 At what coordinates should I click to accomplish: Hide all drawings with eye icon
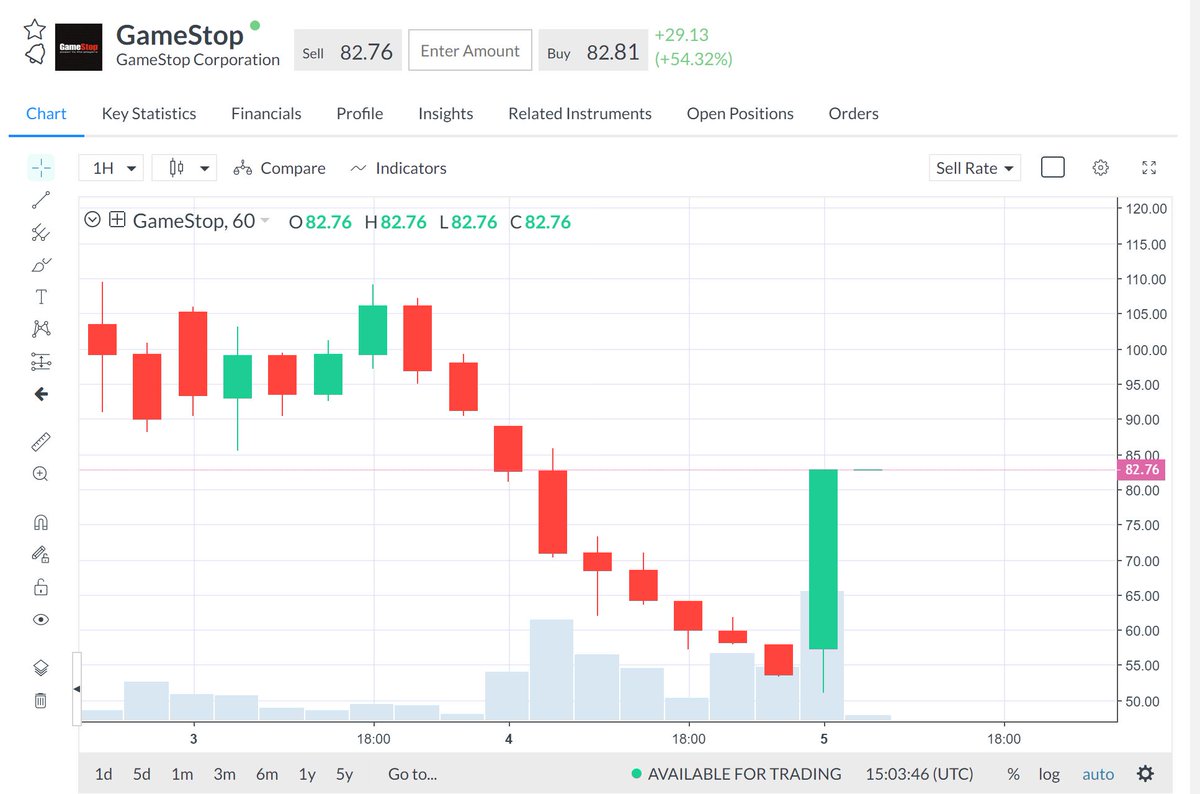pos(41,619)
